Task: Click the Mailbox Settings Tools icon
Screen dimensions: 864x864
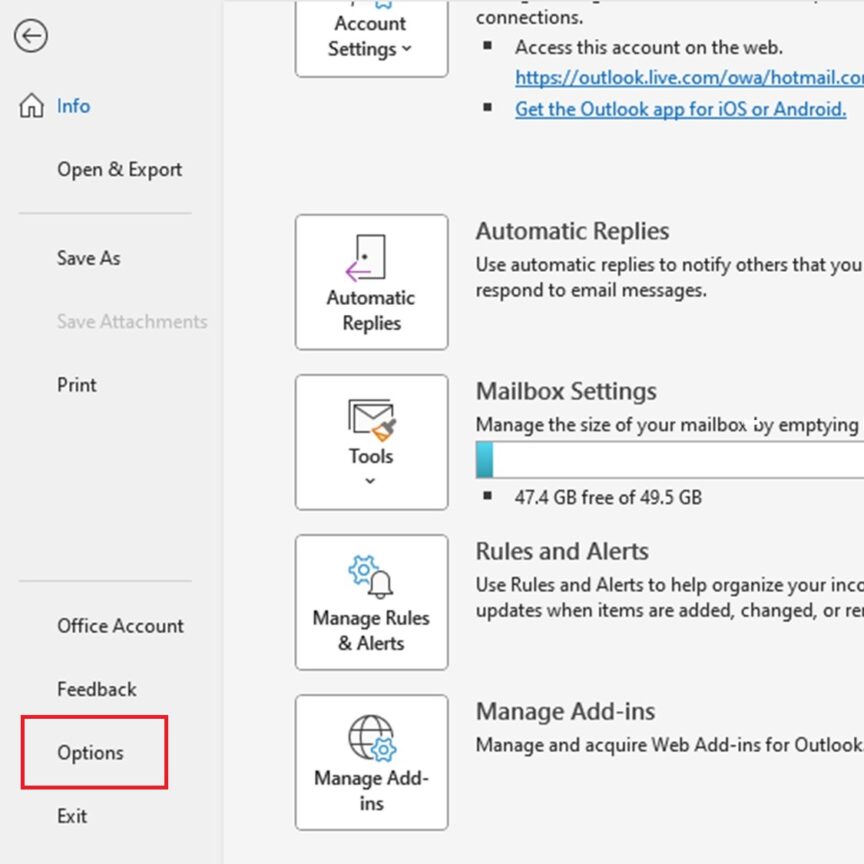Action: click(x=371, y=420)
